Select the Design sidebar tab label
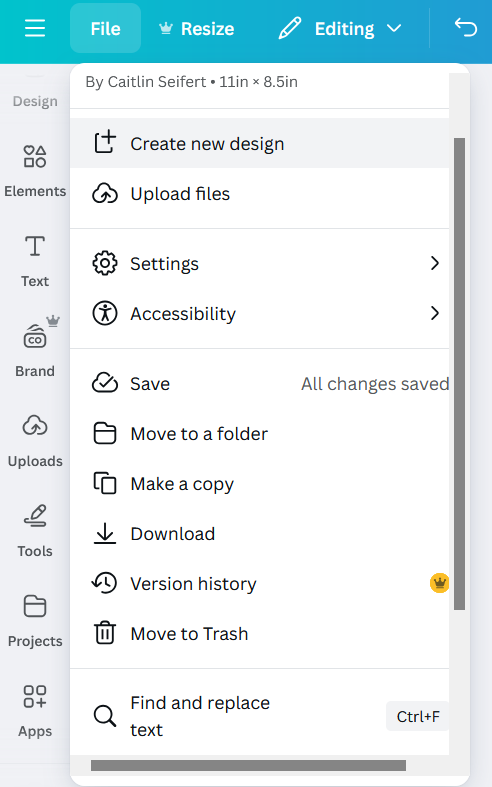This screenshot has height=787, width=492. click(35, 101)
